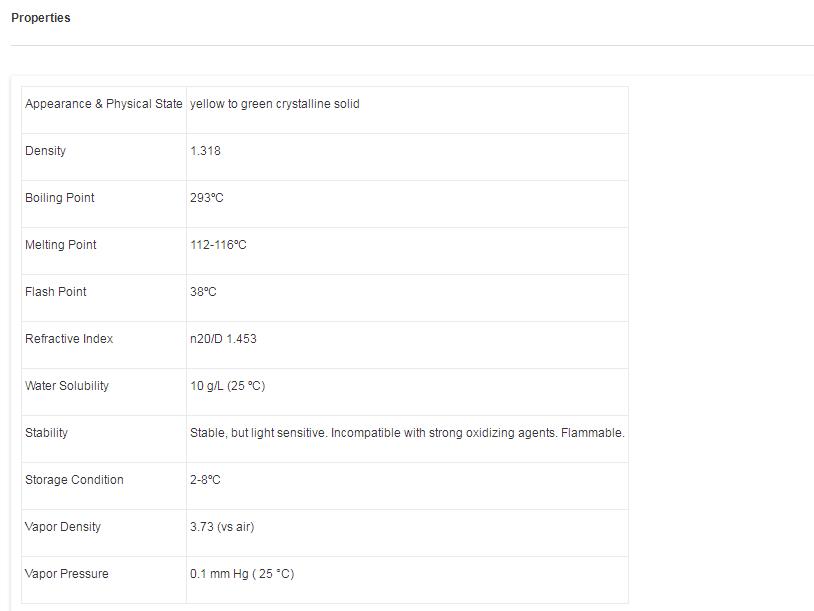Select the 112-116°C melting point value
Screen dimensions: 814x611
point(218,245)
